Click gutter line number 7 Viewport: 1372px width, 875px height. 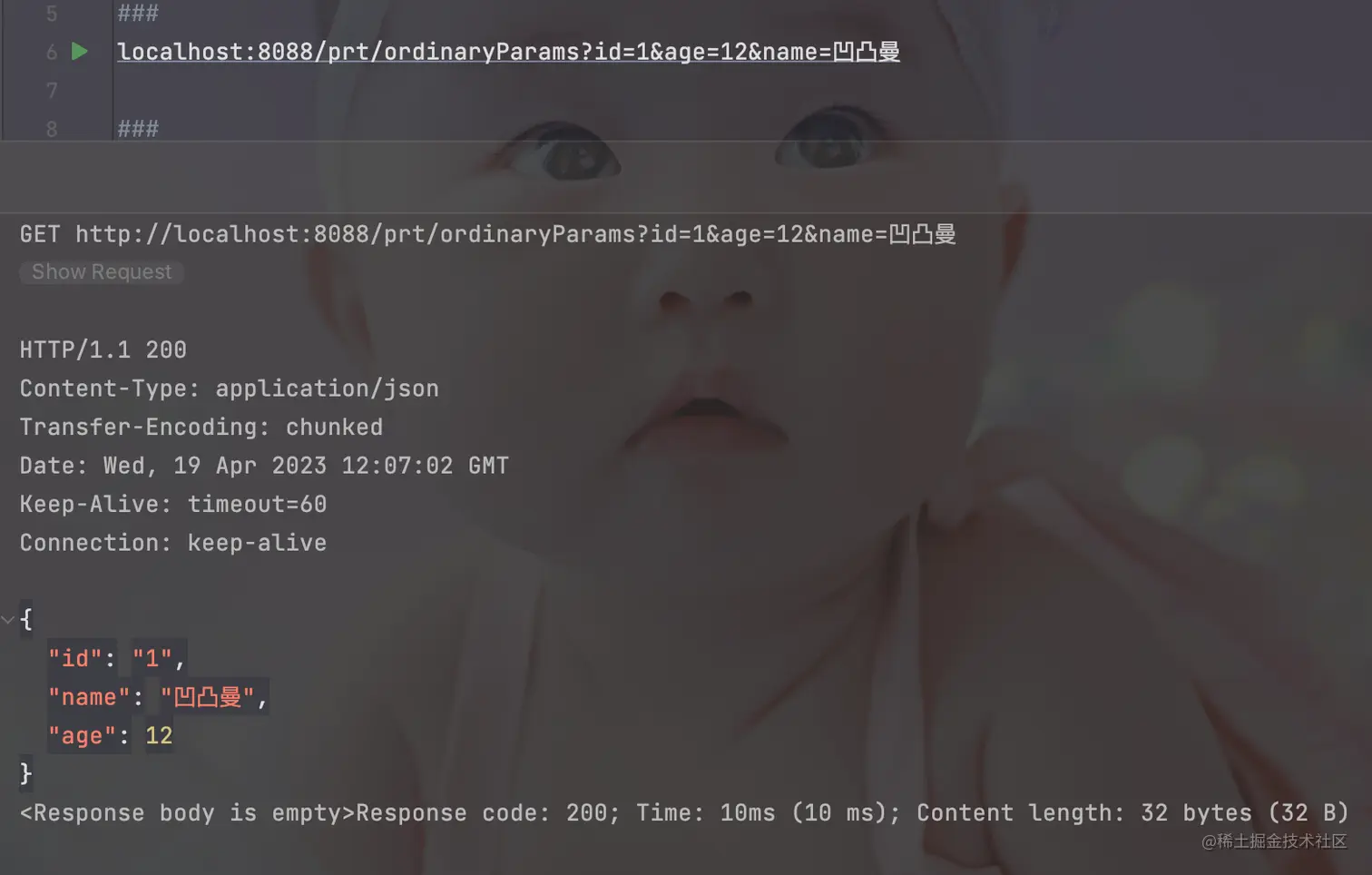click(x=52, y=91)
